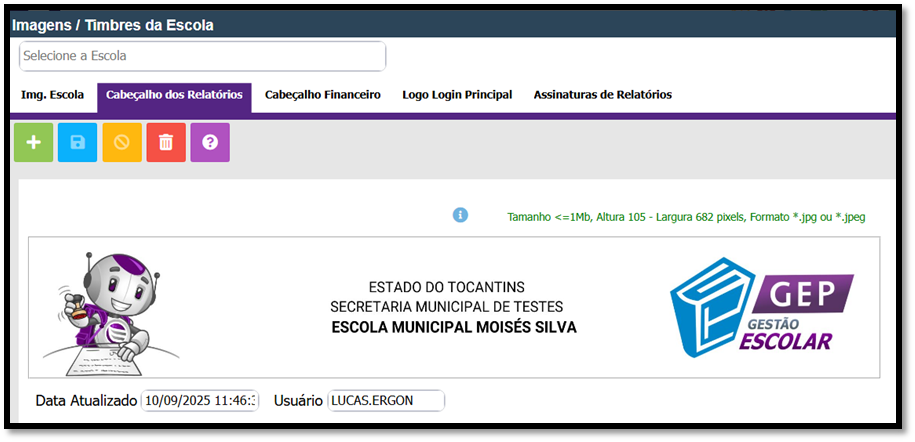The image size is (915, 442).
Task: Open help with the purple question mark icon
Action: (x=210, y=142)
